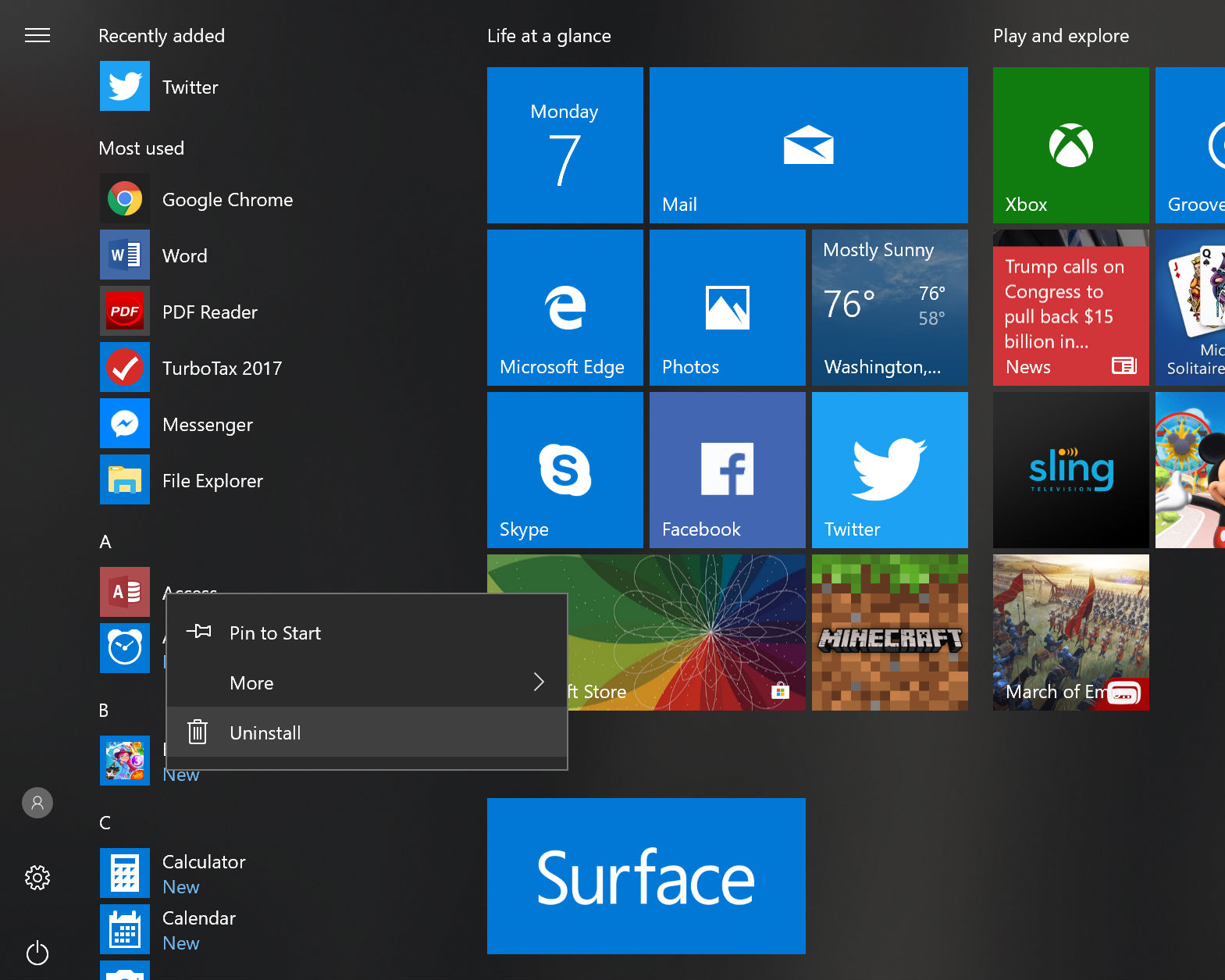Open the Facebook tile
Image resolution: width=1225 pixels, height=980 pixels.
[728, 470]
